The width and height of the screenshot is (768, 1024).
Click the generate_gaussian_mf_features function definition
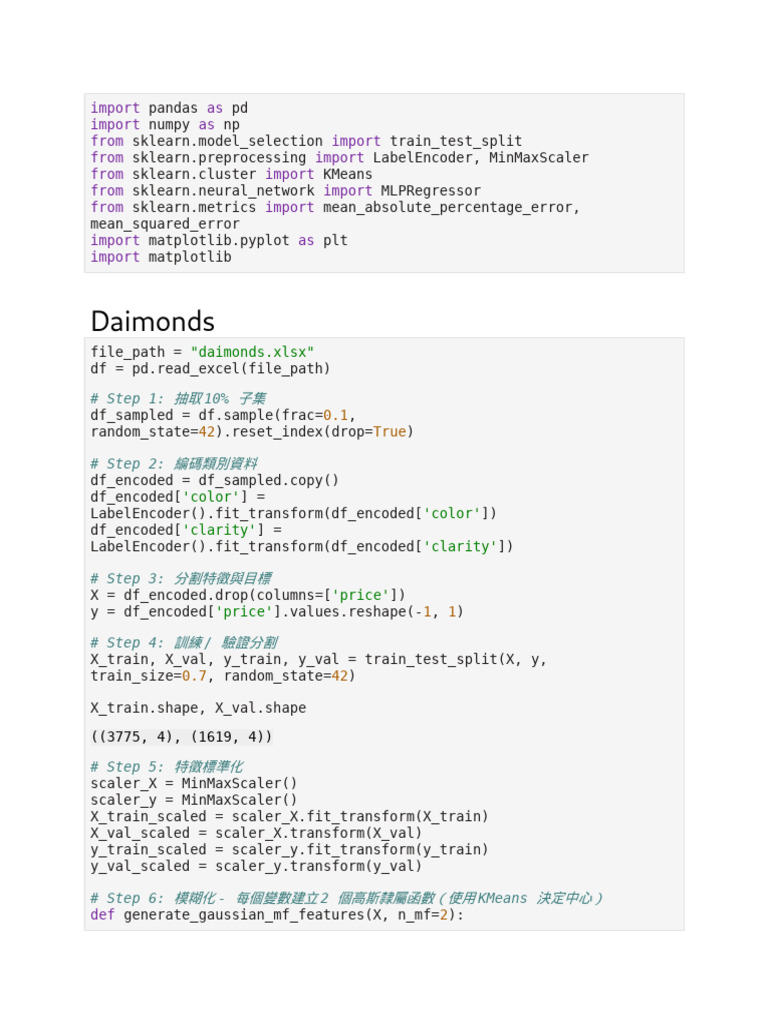pyautogui.click(x=277, y=915)
